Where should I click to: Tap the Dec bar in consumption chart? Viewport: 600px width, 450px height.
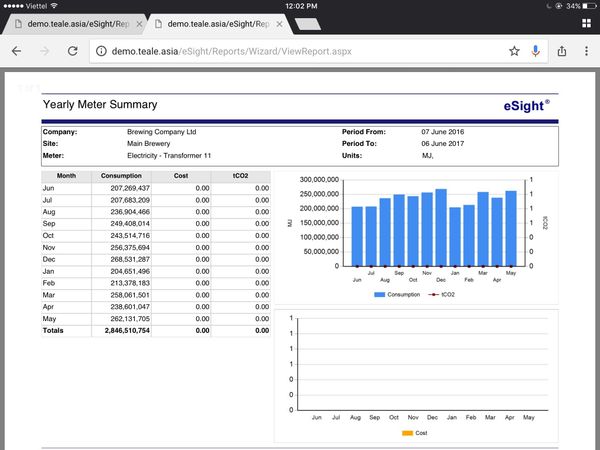click(441, 228)
